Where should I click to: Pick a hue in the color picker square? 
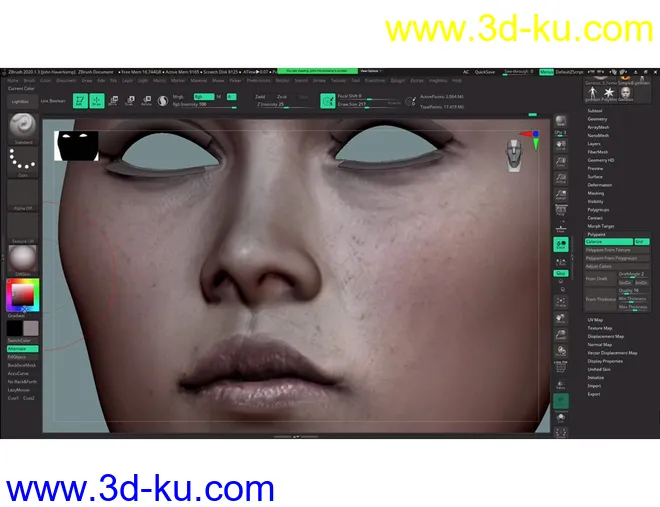click(23, 295)
